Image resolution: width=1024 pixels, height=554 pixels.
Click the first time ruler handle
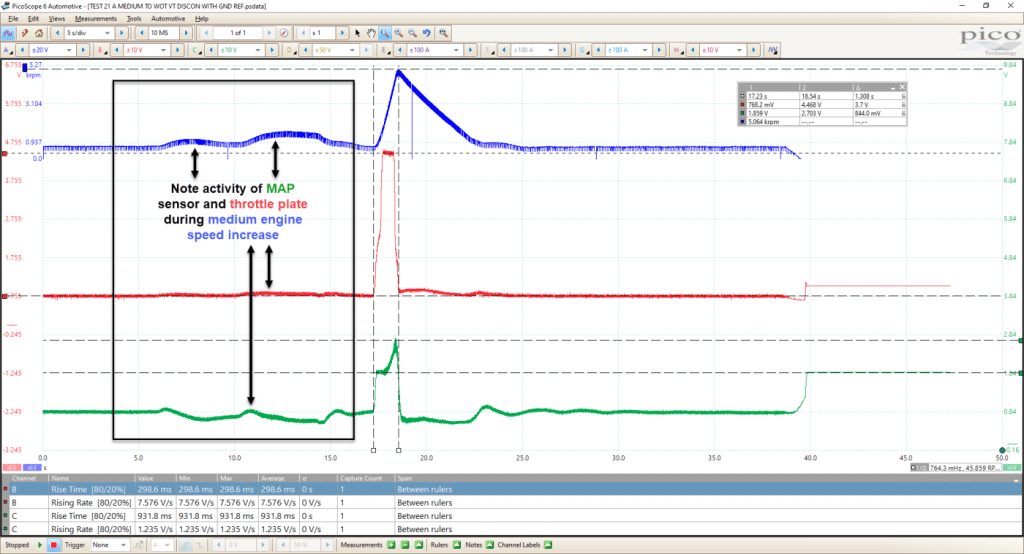tap(374, 450)
